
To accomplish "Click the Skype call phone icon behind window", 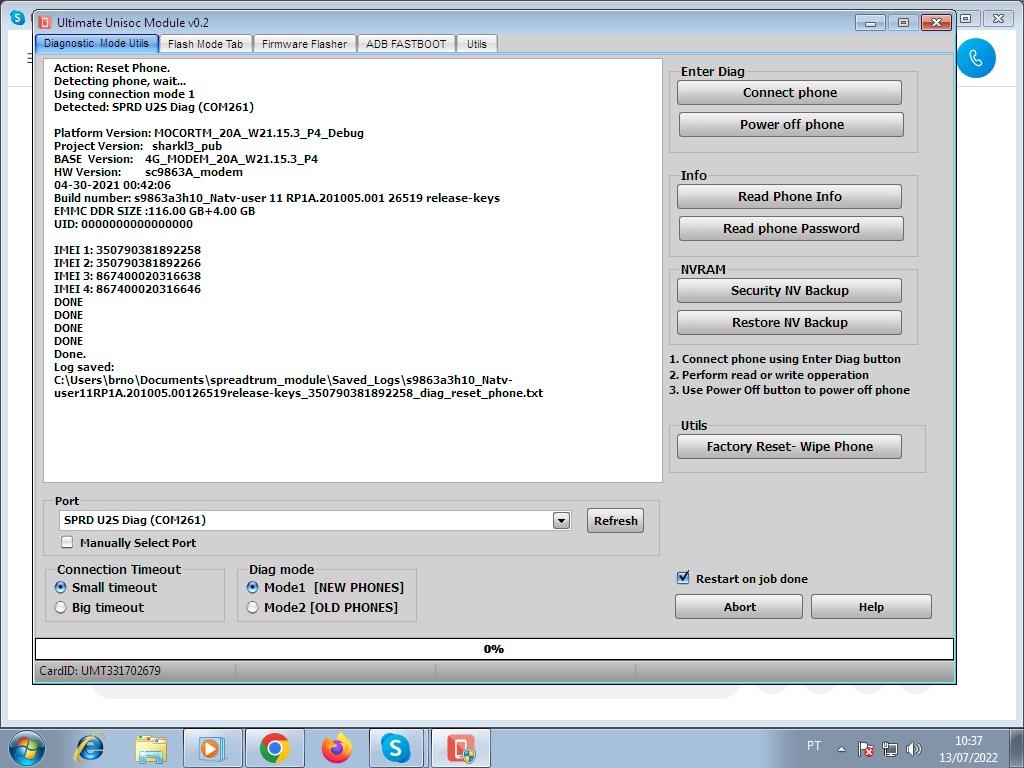I will pos(976,58).
